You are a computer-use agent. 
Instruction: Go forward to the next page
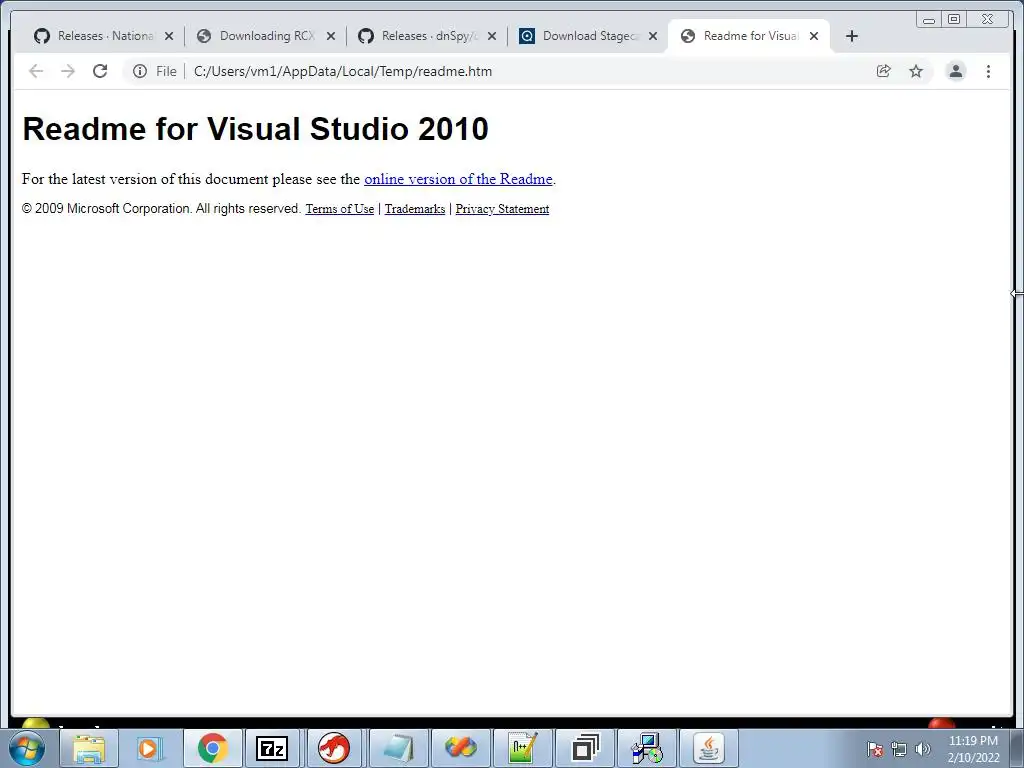coord(68,71)
